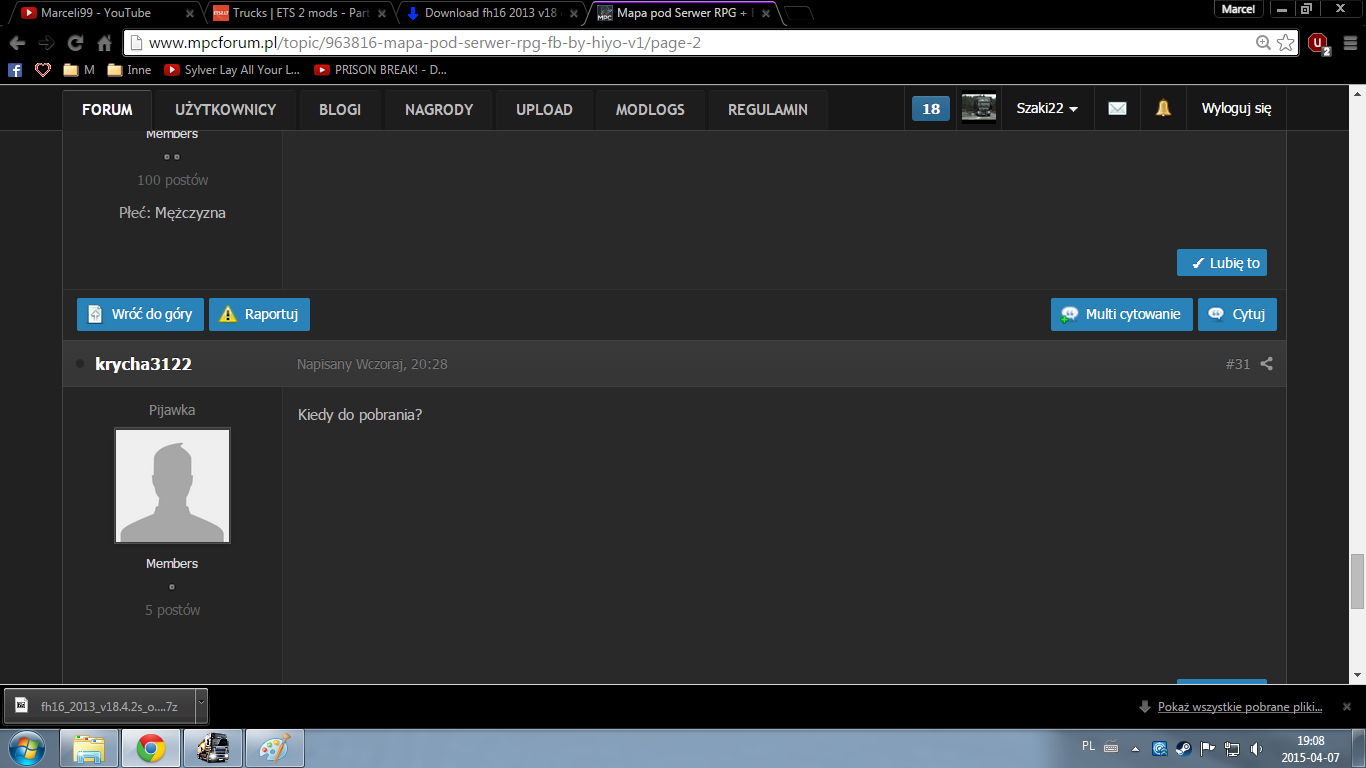1366x768 pixels.
Task: Open the Sylver Lay All Your L... bookmark
Action: point(232,70)
